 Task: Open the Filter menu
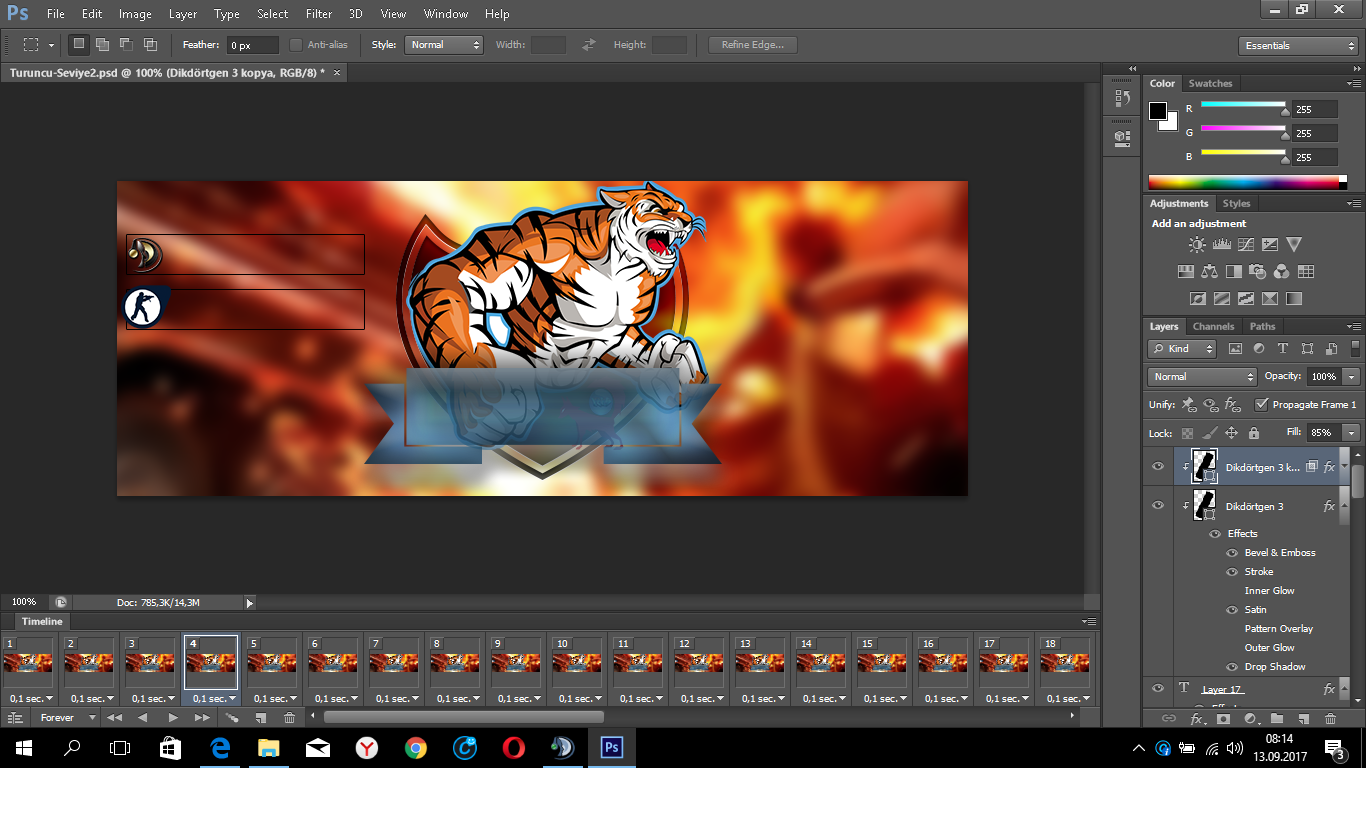(319, 14)
